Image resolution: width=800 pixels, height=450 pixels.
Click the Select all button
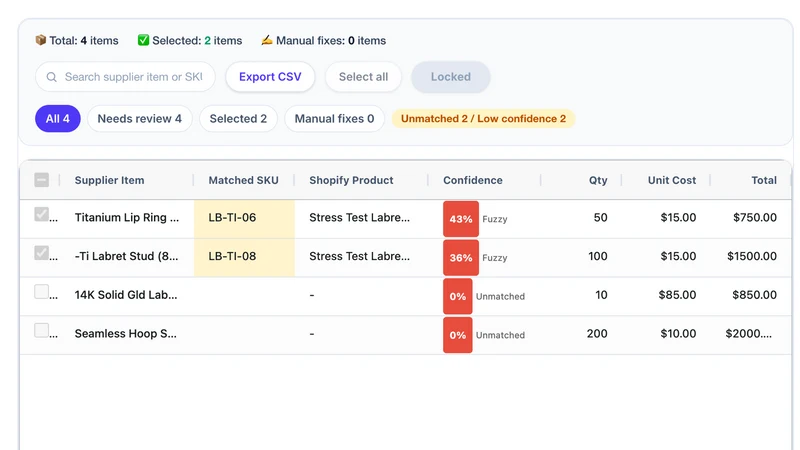click(x=363, y=77)
